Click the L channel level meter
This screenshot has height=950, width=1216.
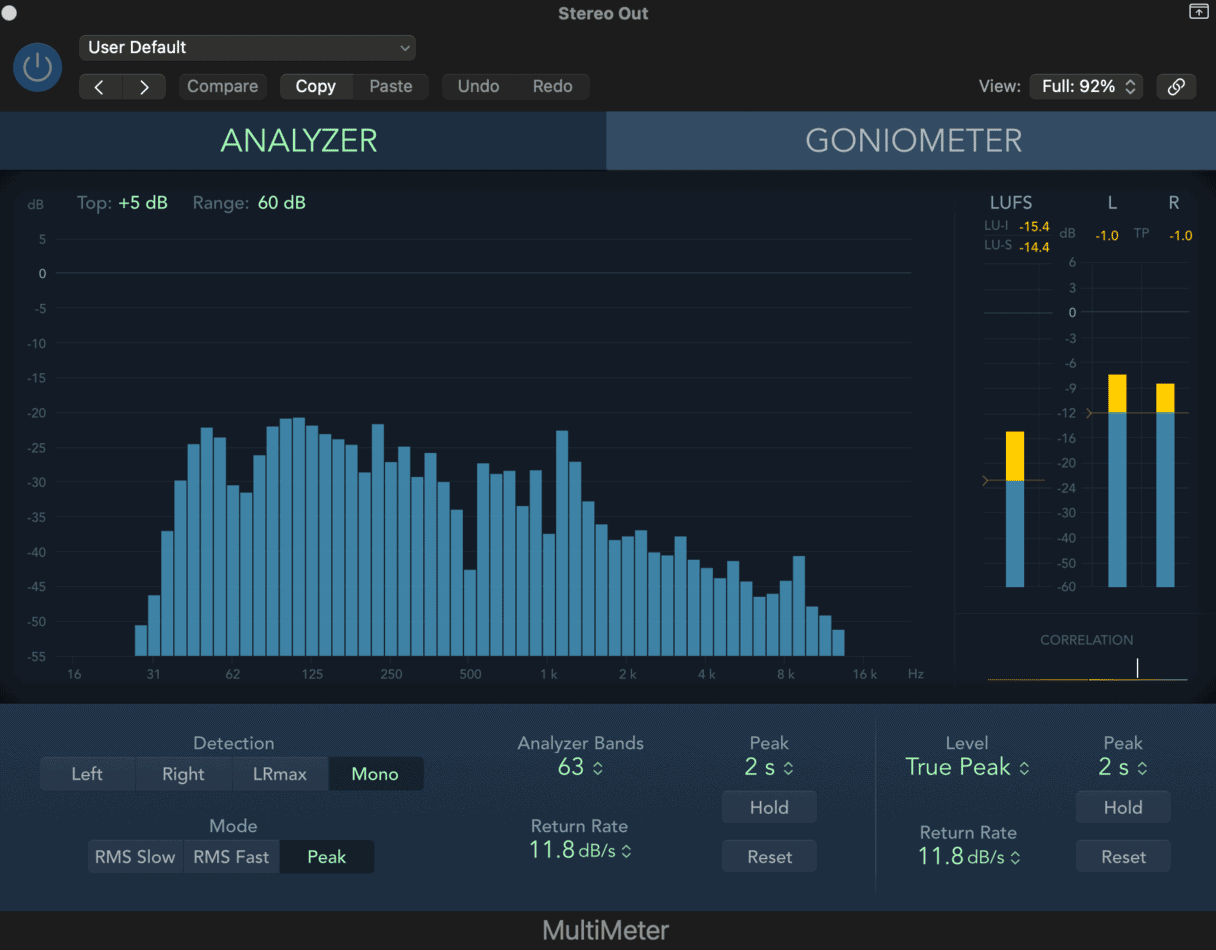click(x=1117, y=481)
